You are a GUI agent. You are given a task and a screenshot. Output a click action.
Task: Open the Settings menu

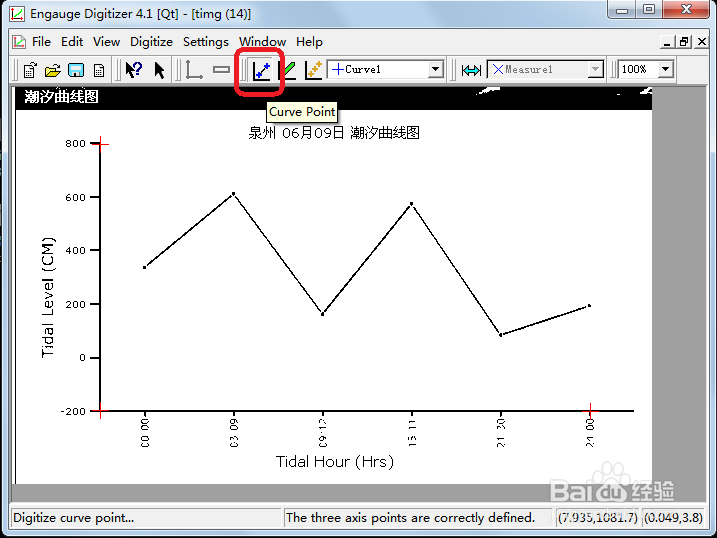click(206, 42)
